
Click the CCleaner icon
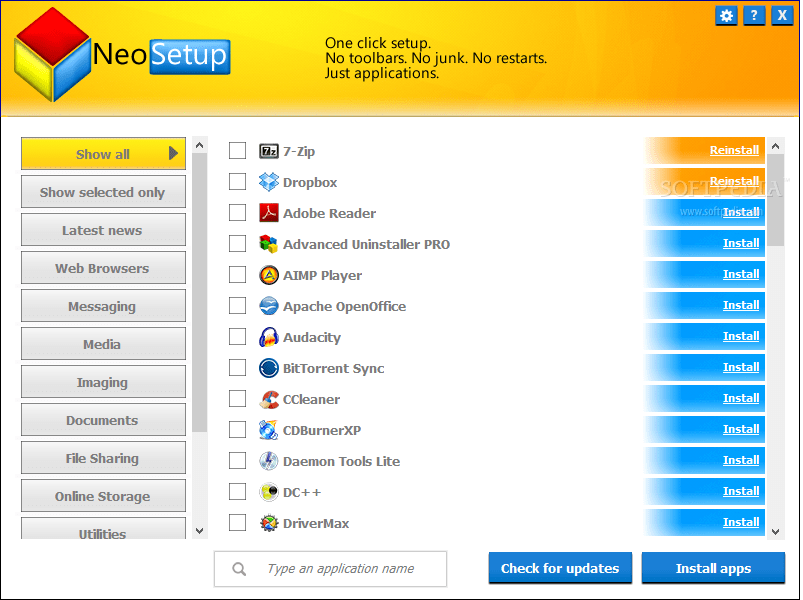[x=268, y=399]
